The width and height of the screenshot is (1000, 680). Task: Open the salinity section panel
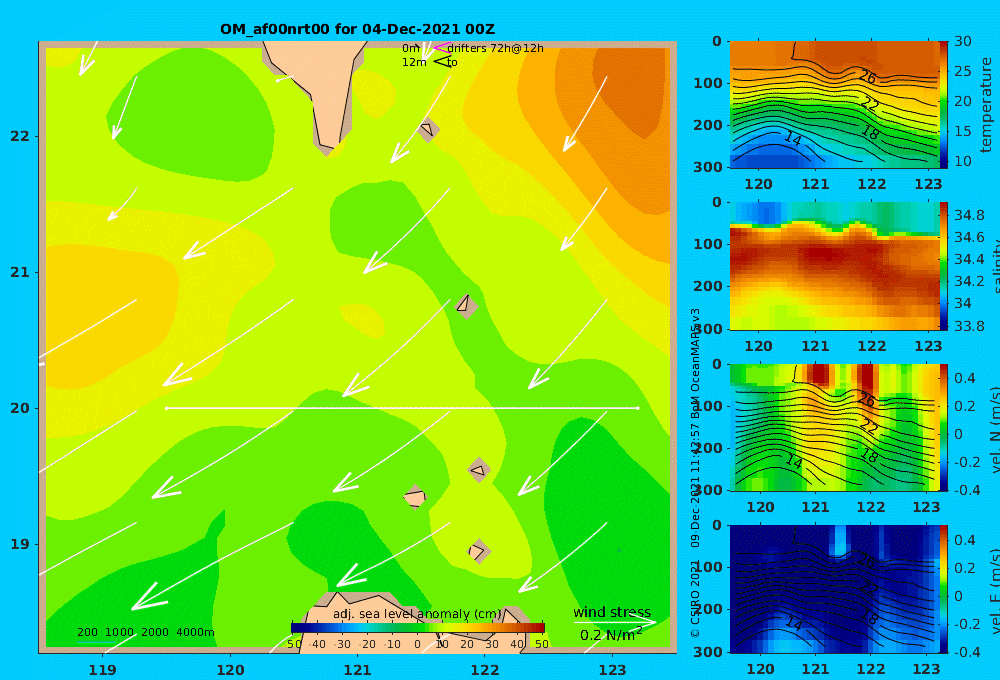[x=834, y=266]
